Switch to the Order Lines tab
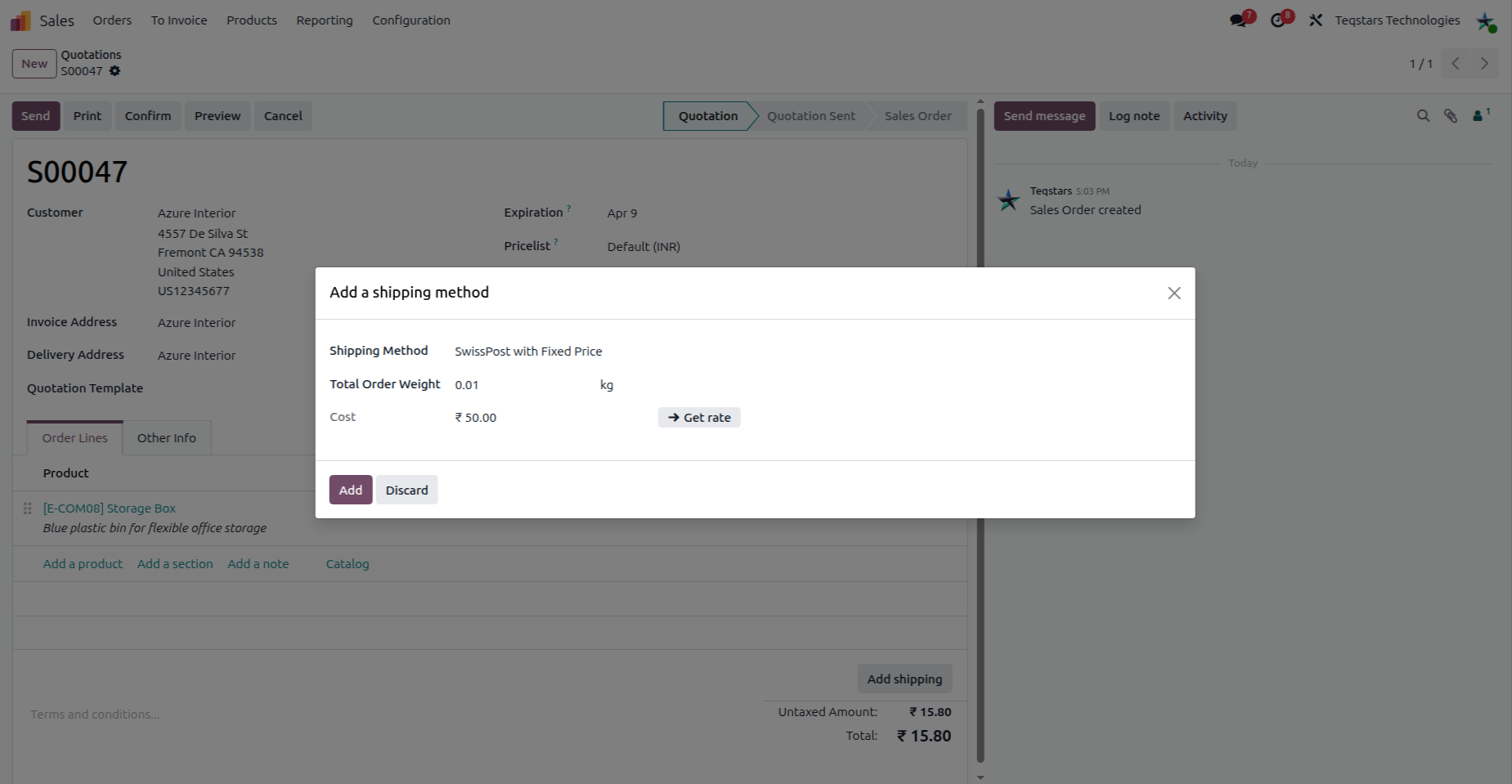1512x784 pixels. coord(75,438)
